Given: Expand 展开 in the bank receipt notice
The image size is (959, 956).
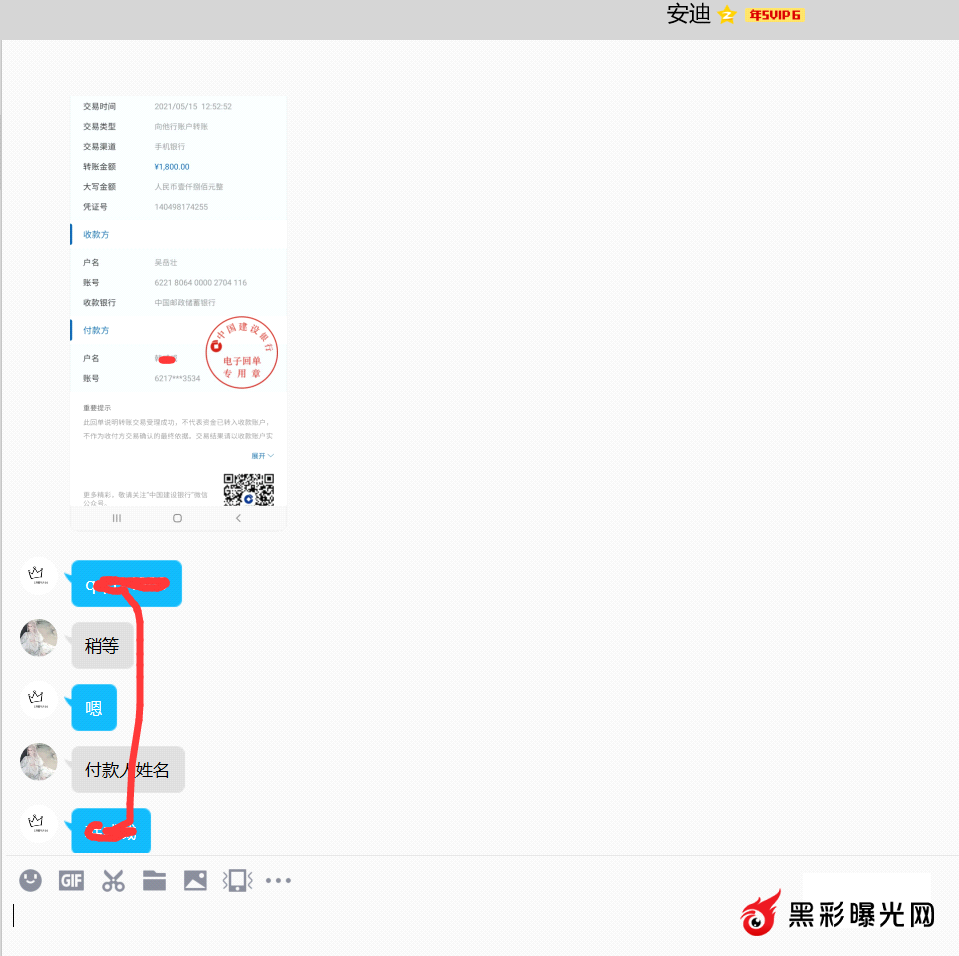Looking at the screenshot, I should click(262, 455).
